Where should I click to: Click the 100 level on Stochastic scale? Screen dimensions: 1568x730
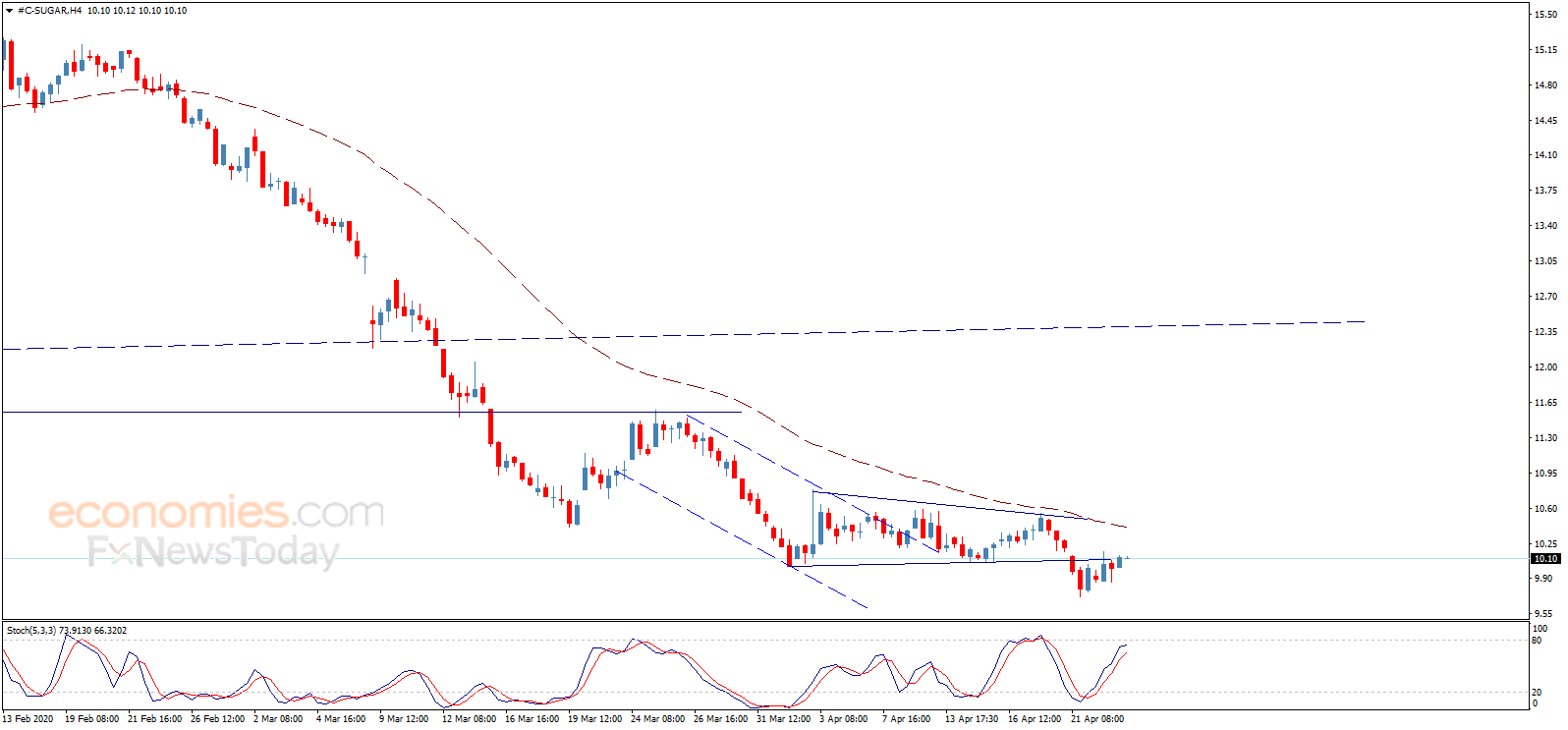tap(1540, 629)
